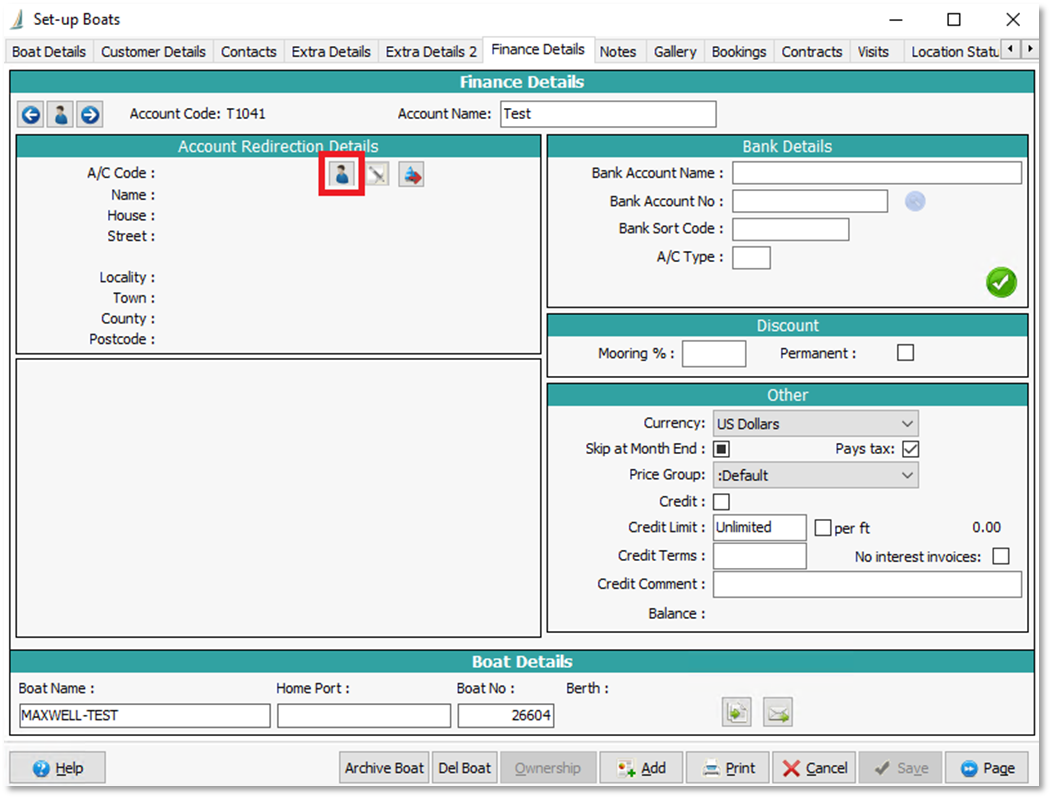Click the blue left-arrow previous record icon

coord(31,115)
